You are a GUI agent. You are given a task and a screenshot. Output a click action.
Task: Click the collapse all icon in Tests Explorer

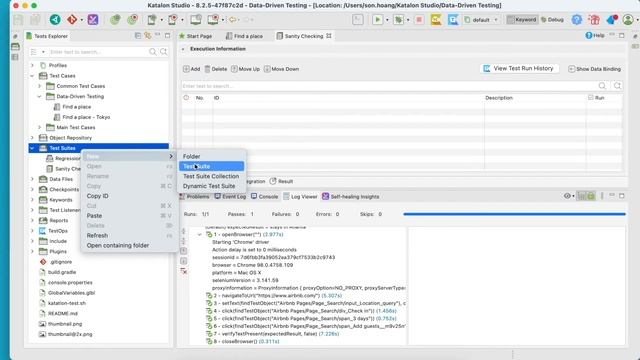tap(138, 36)
